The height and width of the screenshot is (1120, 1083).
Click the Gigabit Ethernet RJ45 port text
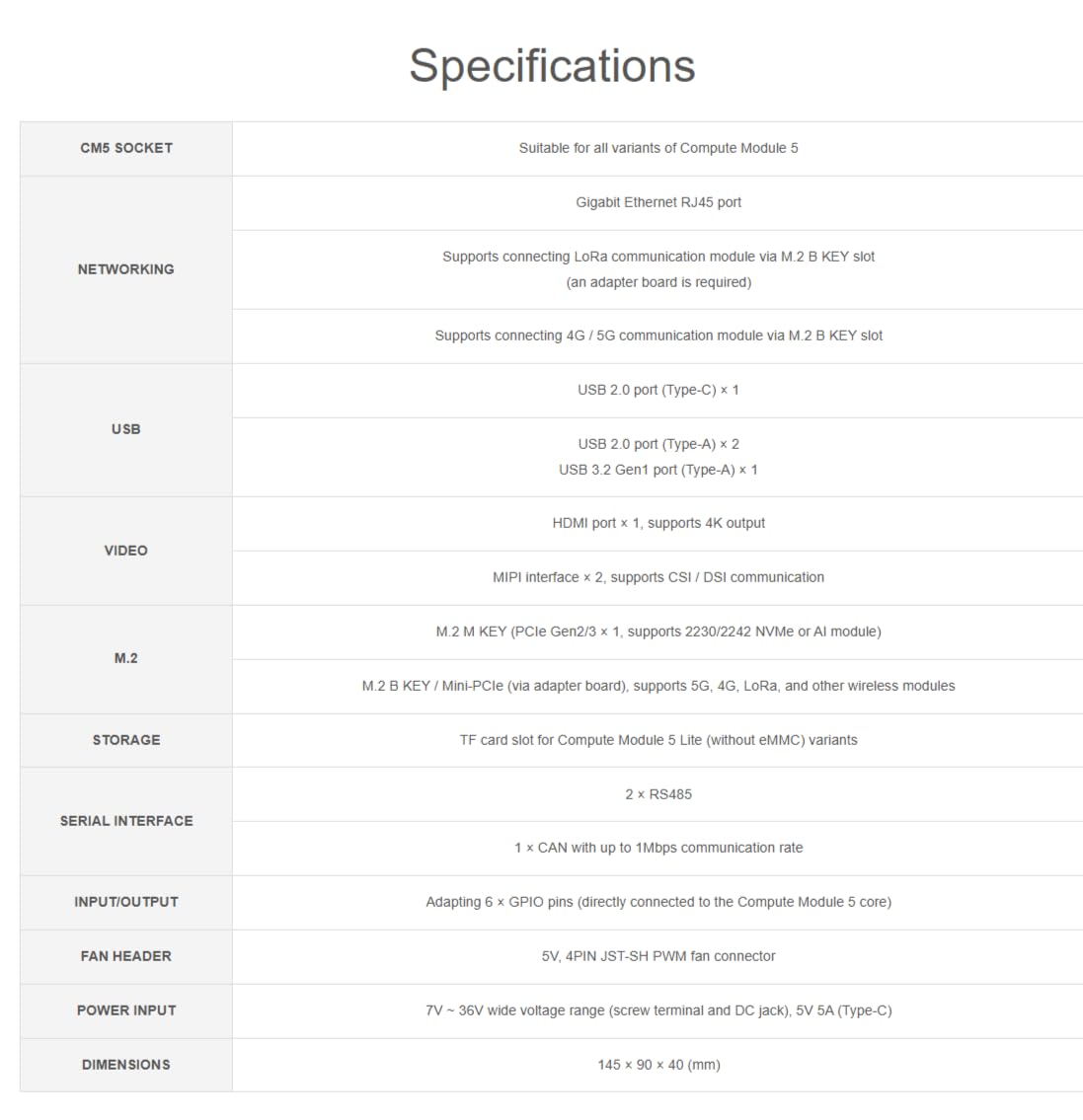[x=658, y=202]
